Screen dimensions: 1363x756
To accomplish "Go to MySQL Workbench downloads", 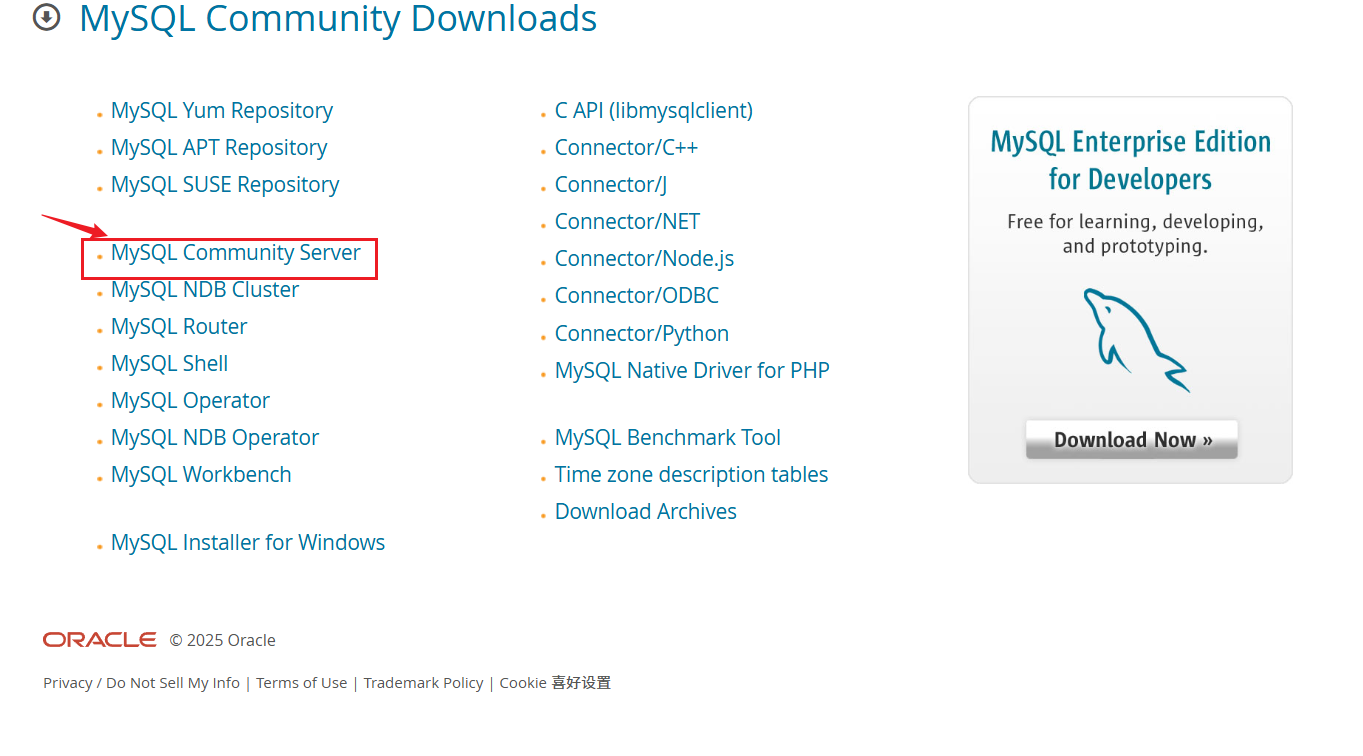I will click(201, 475).
